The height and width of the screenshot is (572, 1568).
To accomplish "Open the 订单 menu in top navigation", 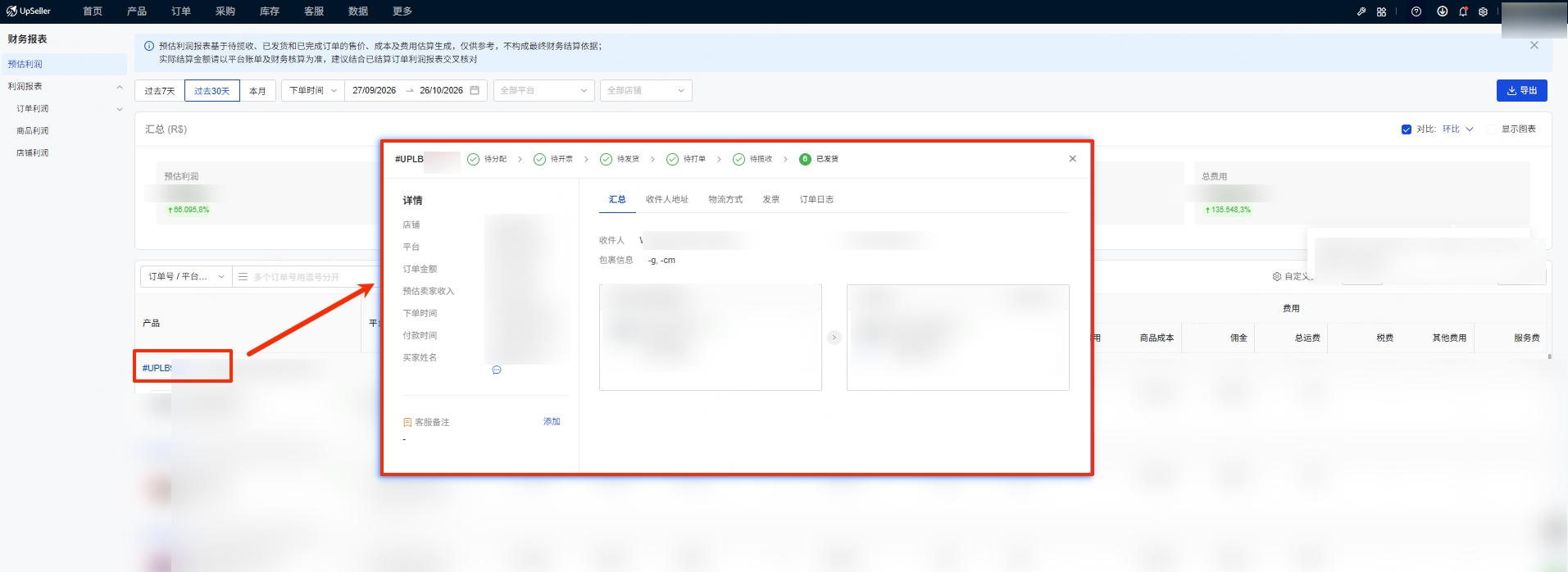I will (181, 11).
